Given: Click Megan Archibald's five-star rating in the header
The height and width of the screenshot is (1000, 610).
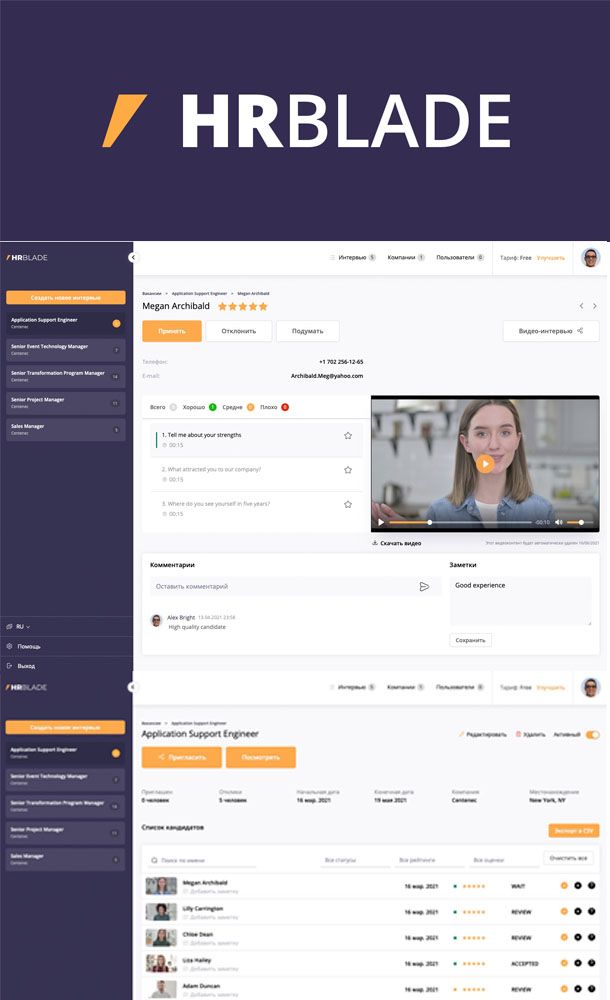Looking at the screenshot, I should coord(242,307).
